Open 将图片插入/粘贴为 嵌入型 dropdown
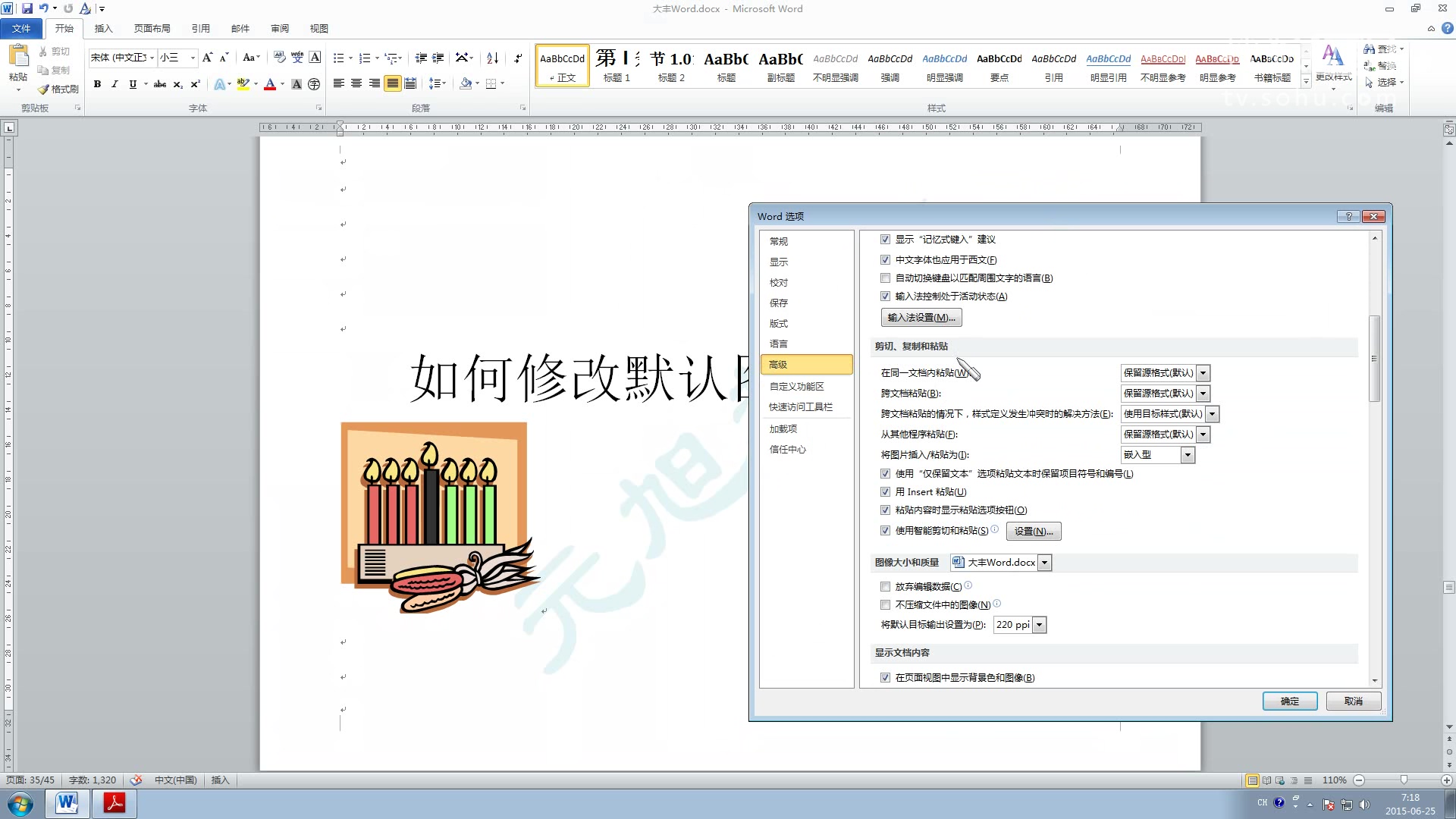Screen dimensions: 1456x819 [x=1188, y=455]
